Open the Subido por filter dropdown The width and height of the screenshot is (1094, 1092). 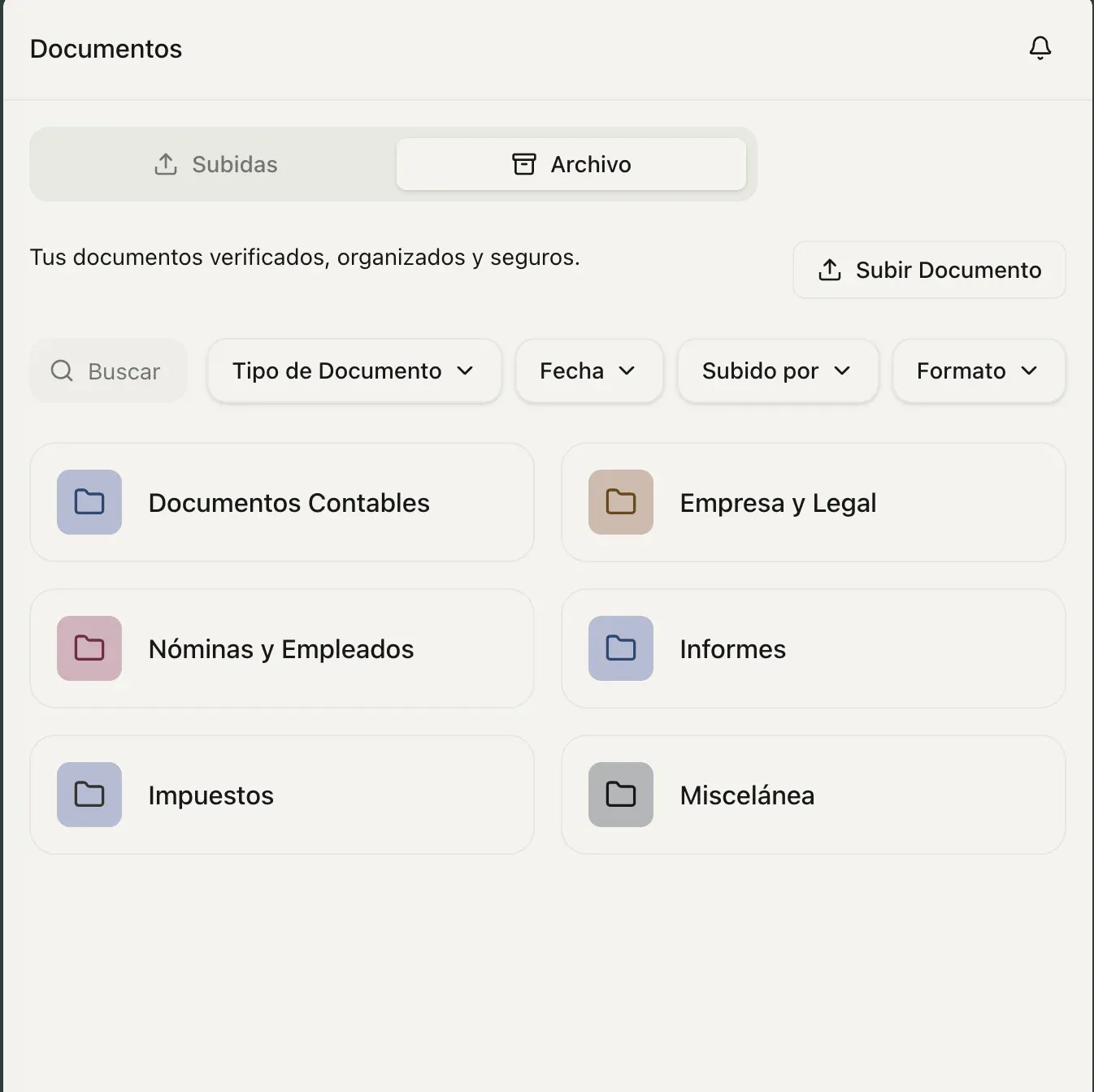click(x=777, y=371)
